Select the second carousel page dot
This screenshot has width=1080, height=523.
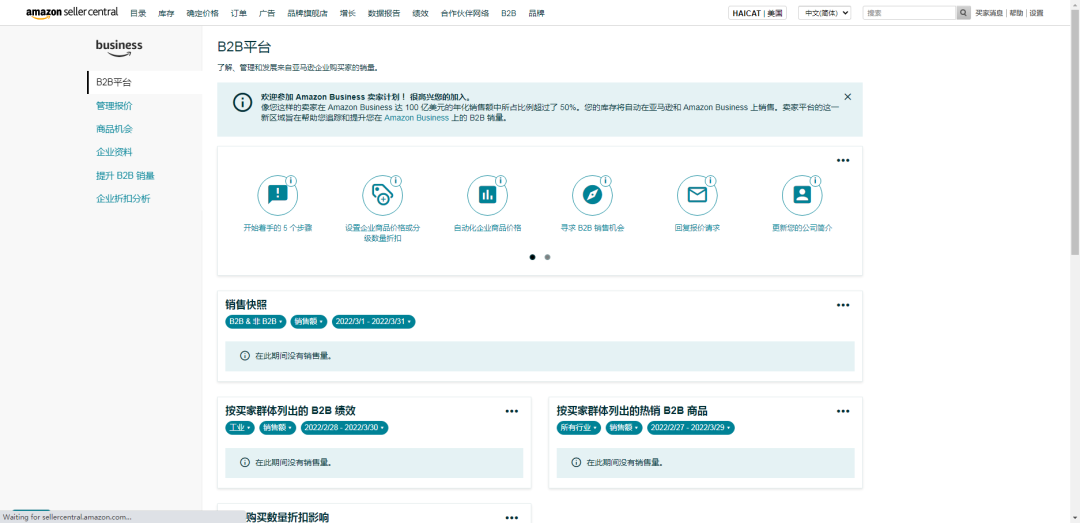point(548,257)
